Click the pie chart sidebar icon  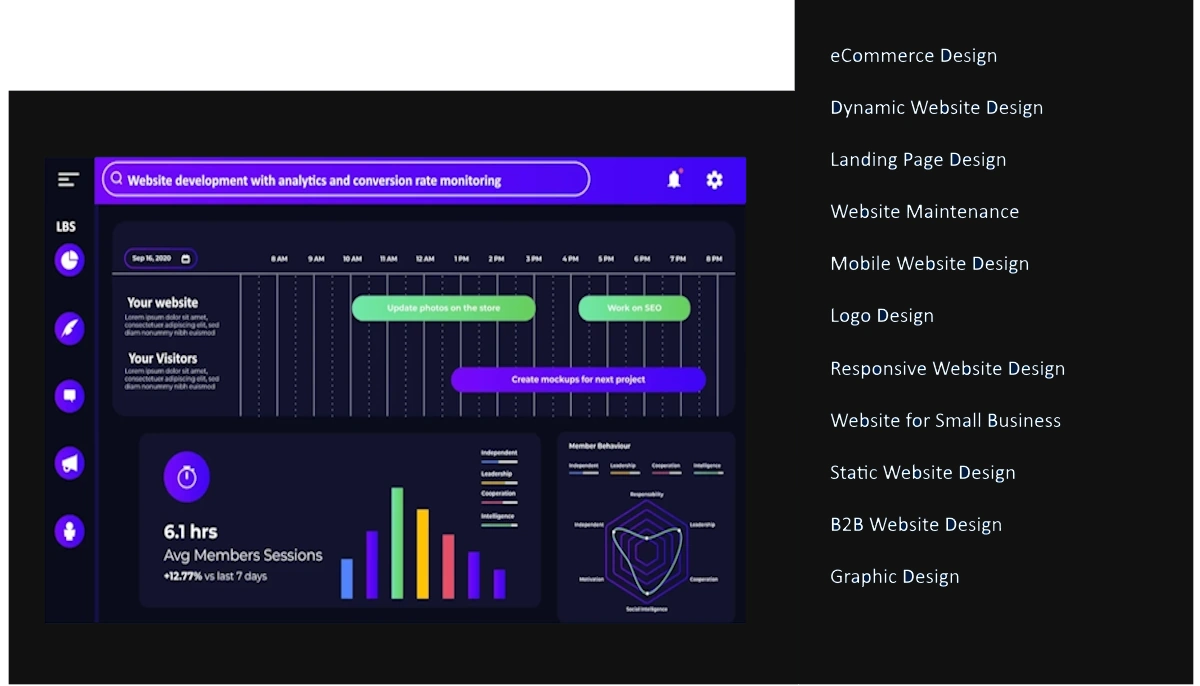69,261
